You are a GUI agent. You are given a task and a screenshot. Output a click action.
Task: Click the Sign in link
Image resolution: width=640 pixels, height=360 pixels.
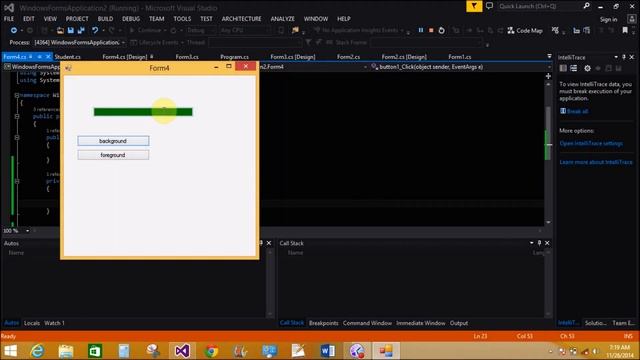609,20
